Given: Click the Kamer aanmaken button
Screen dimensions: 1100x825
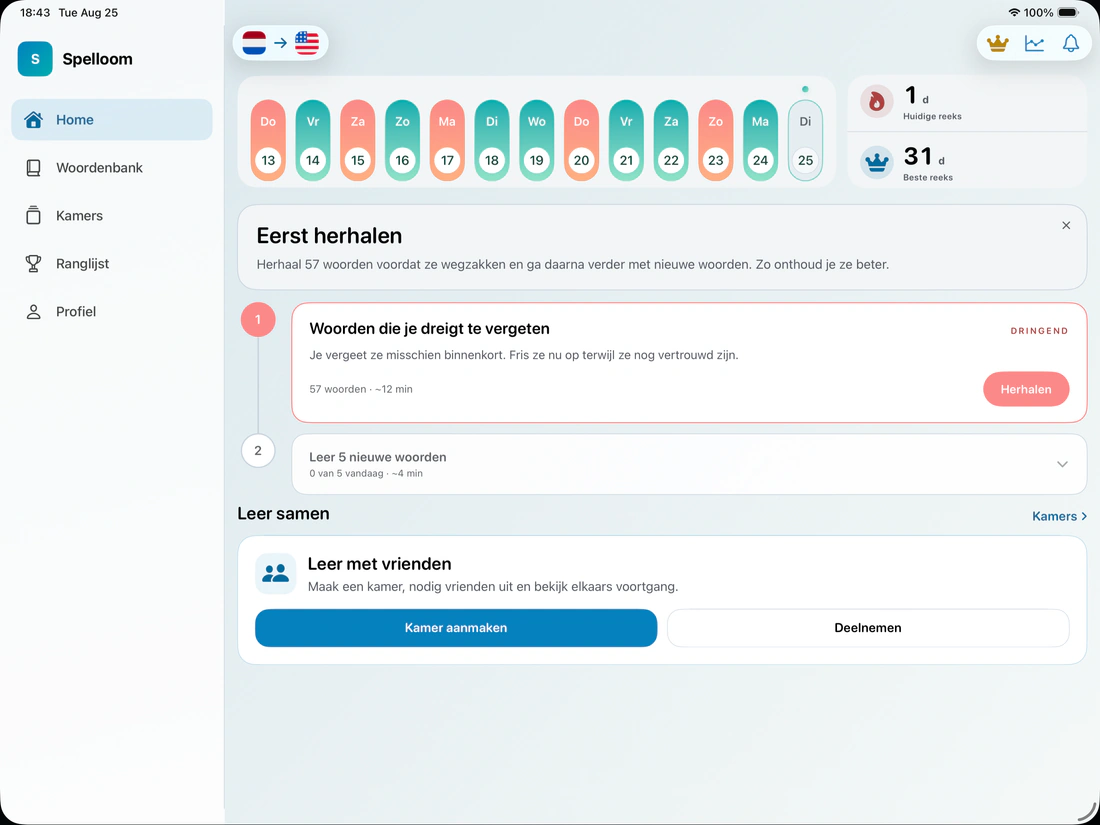Looking at the screenshot, I should pos(456,628).
